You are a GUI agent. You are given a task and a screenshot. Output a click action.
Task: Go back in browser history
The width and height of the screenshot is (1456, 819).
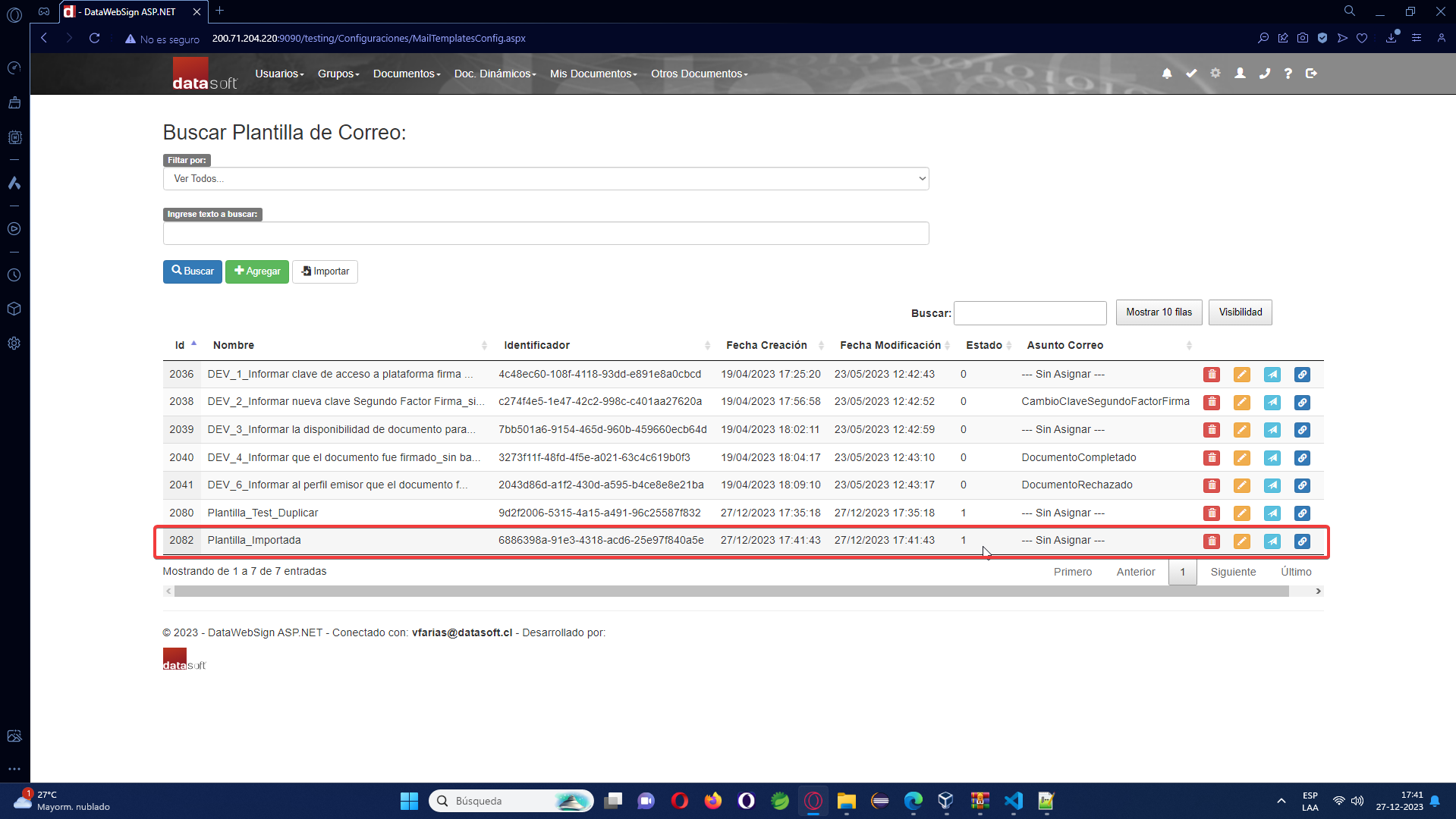coord(44,38)
